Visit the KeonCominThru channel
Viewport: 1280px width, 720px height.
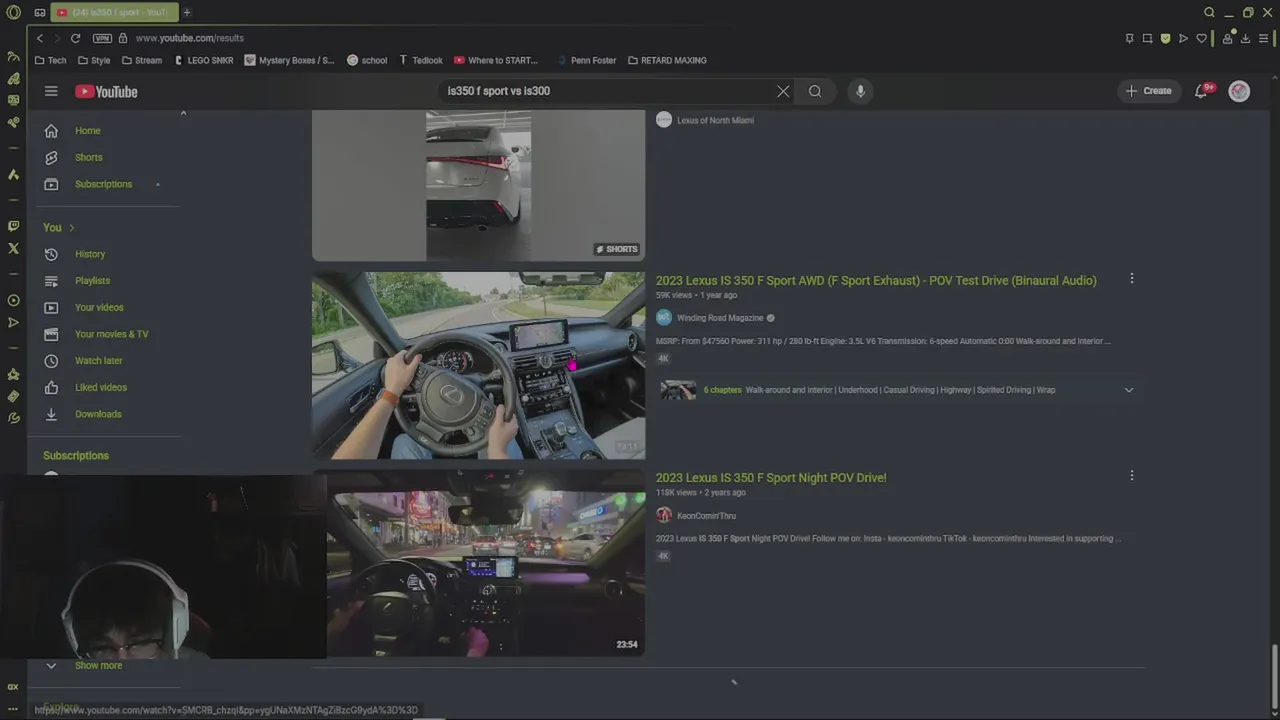(x=706, y=516)
